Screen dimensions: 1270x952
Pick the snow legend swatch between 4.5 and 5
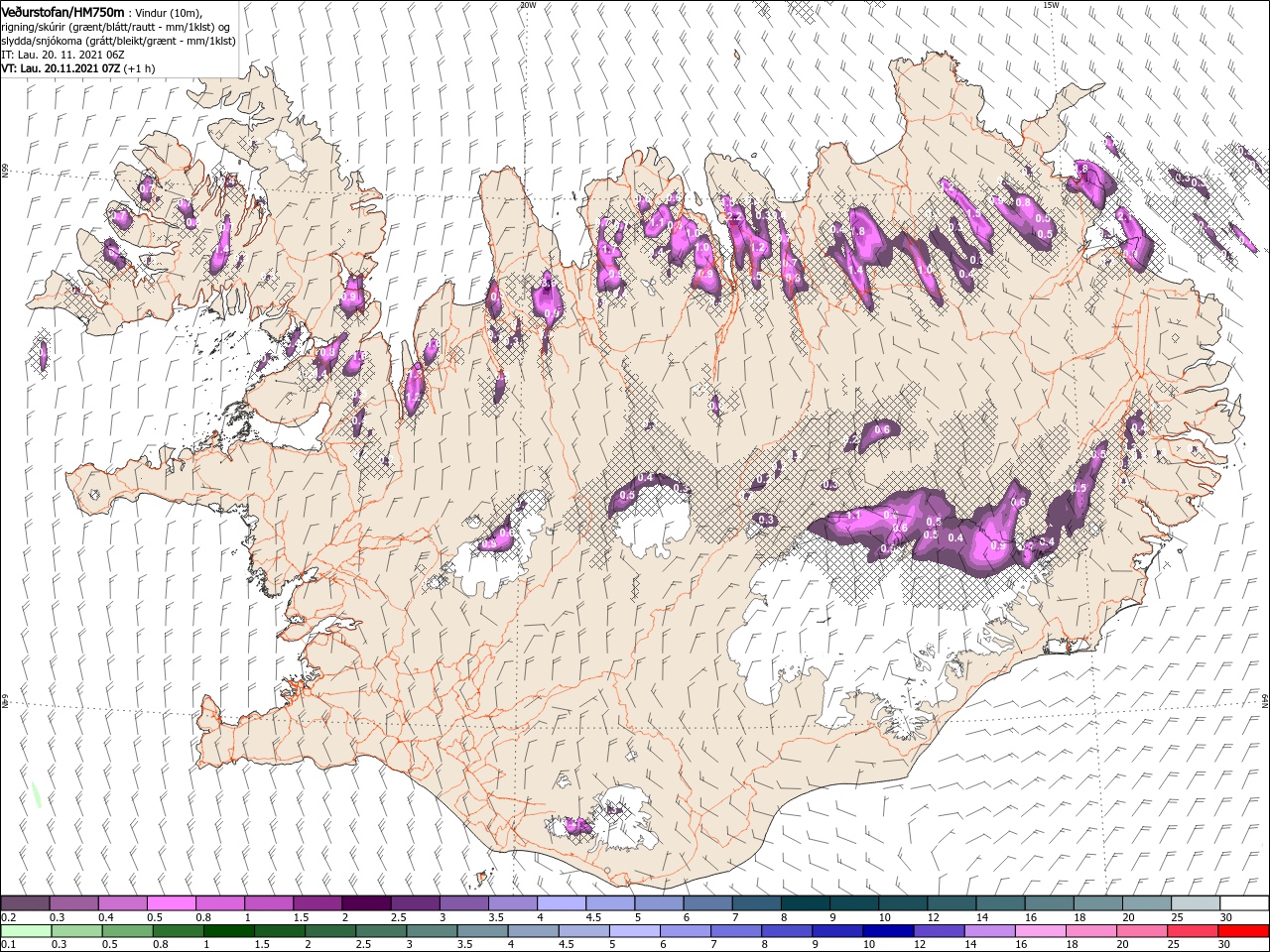(x=609, y=903)
